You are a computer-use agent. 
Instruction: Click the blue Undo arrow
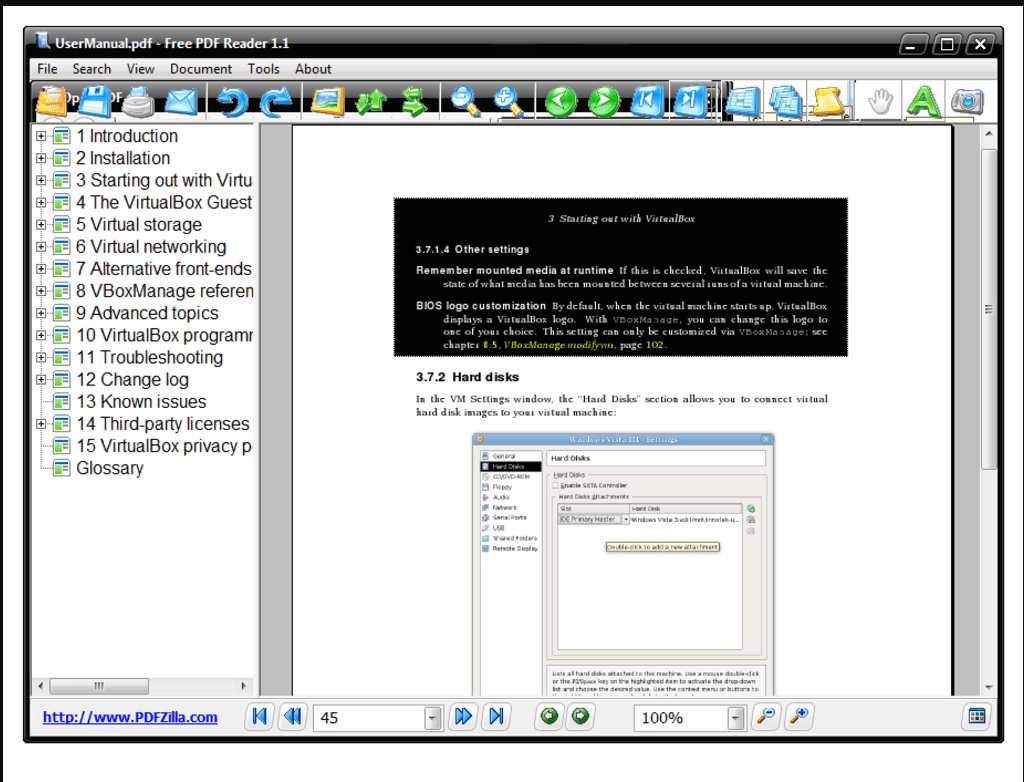pos(233,100)
